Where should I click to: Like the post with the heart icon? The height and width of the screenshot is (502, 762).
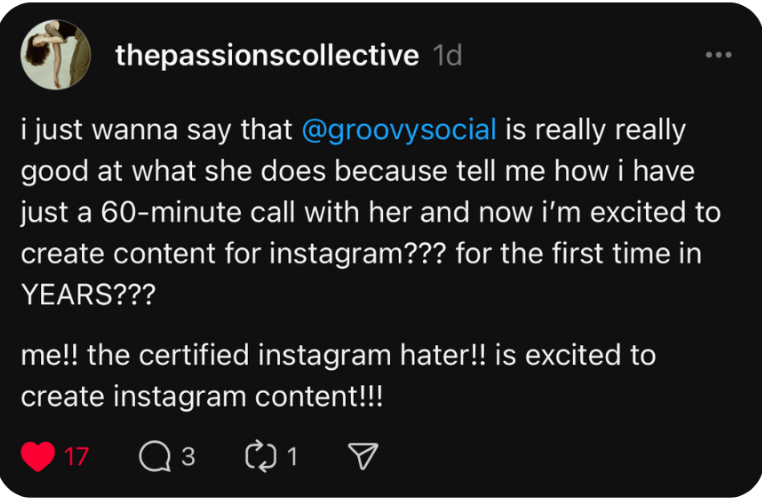[38, 457]
